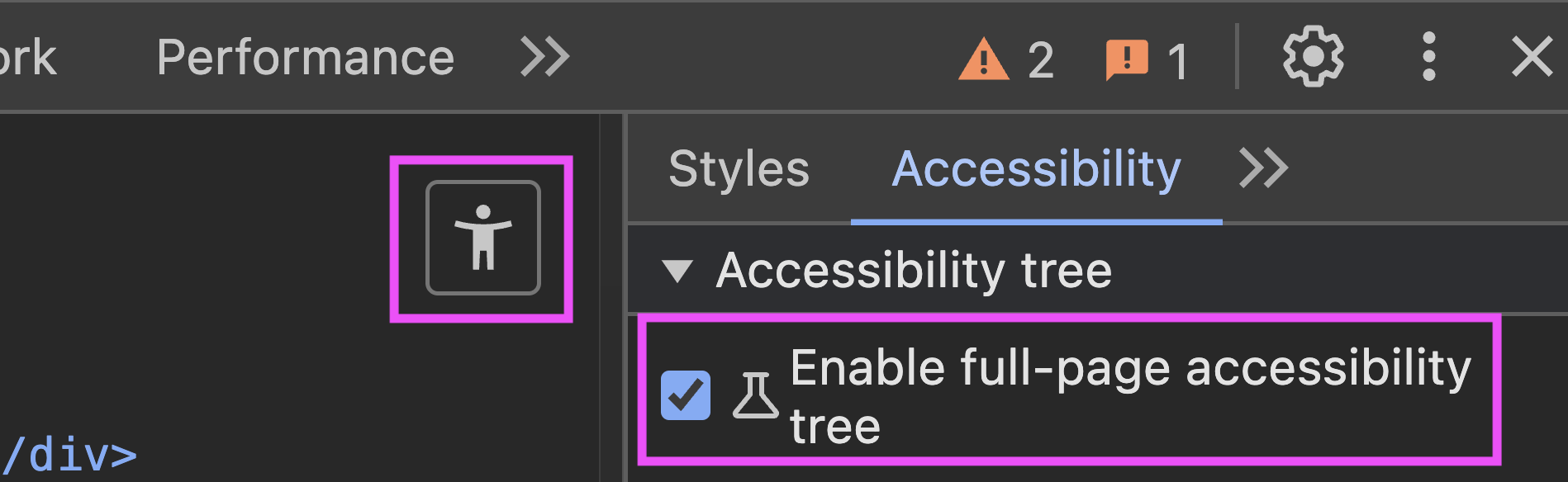
Task: Open the Issues panel via speech-bubble icon
Action: click(1126, 58)
